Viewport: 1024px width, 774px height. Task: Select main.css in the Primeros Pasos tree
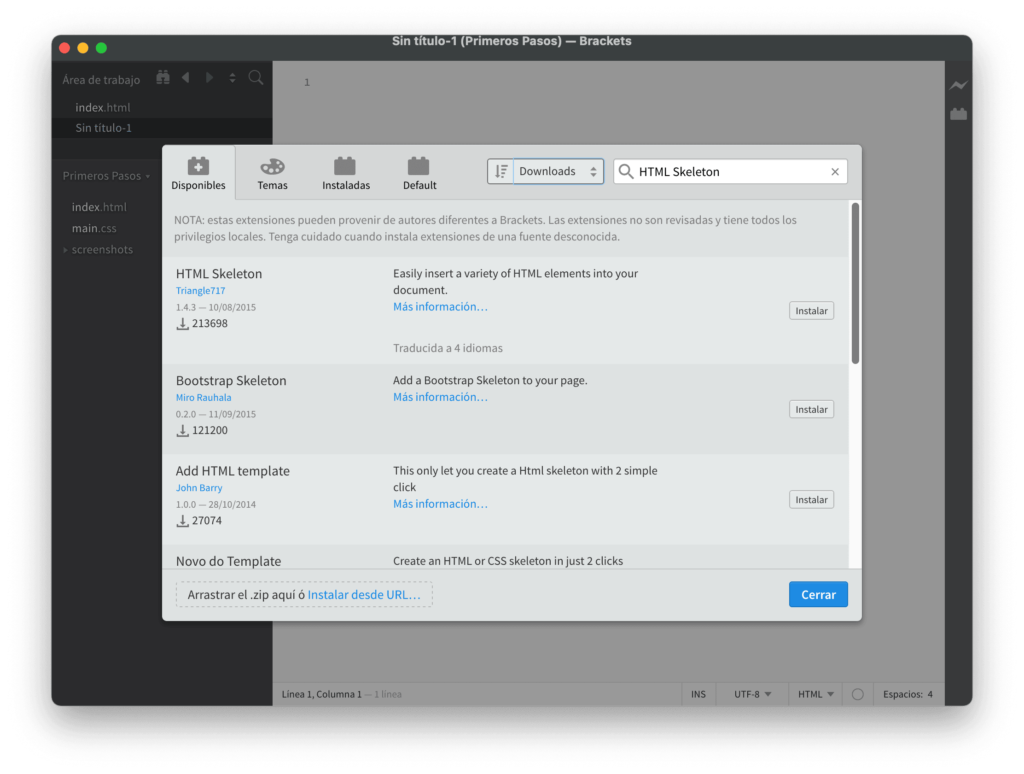coord(93,228)
